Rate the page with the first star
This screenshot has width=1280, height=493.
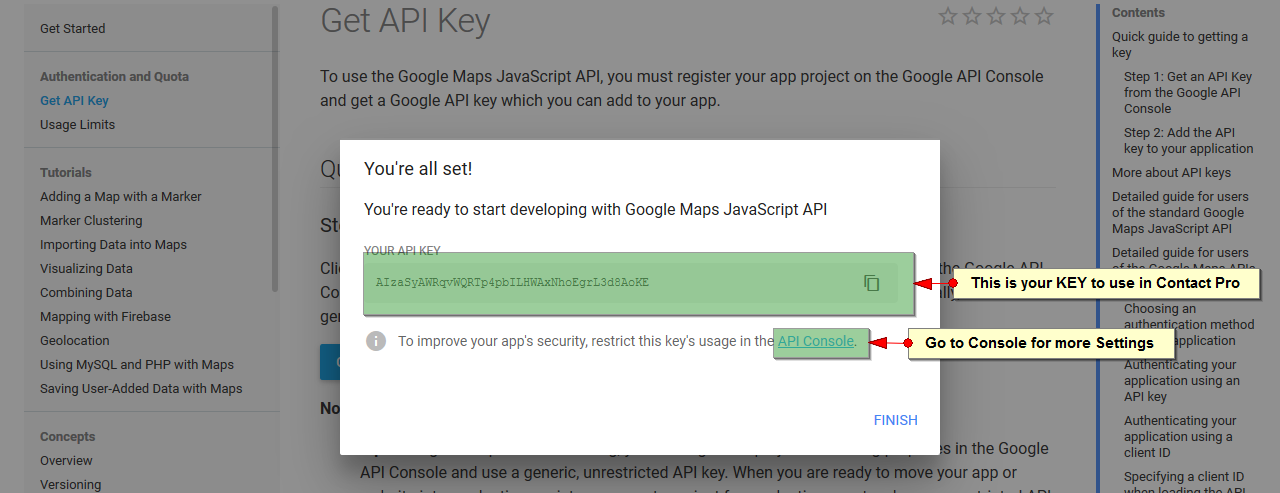pyautogui.click(x=948, y=16)
